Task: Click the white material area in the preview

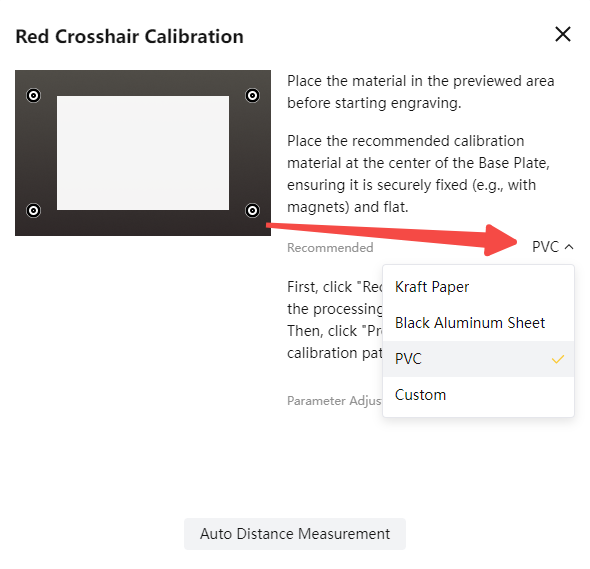Action: click(x=143, y=153)
